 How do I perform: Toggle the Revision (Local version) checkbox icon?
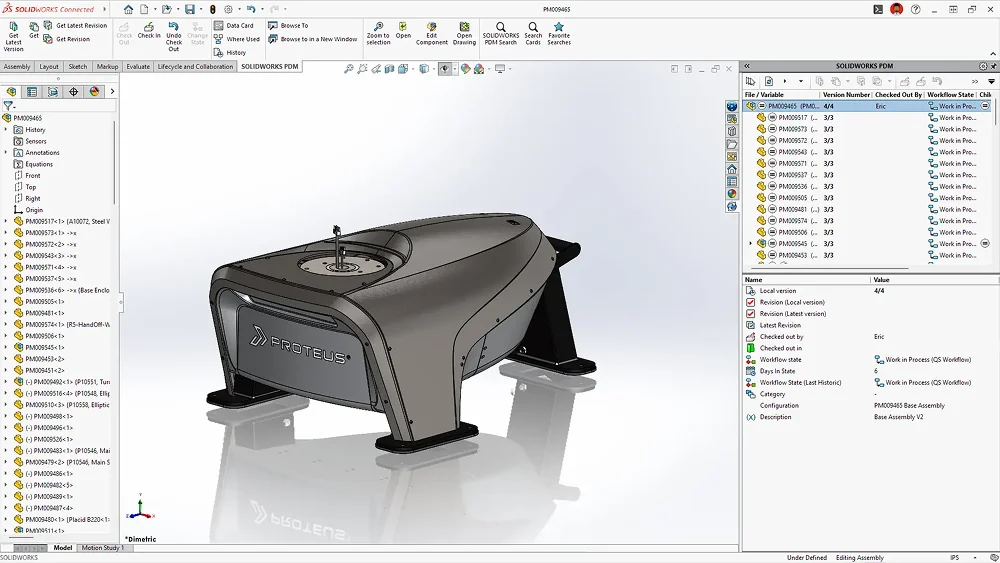click(x=751, y=302)
